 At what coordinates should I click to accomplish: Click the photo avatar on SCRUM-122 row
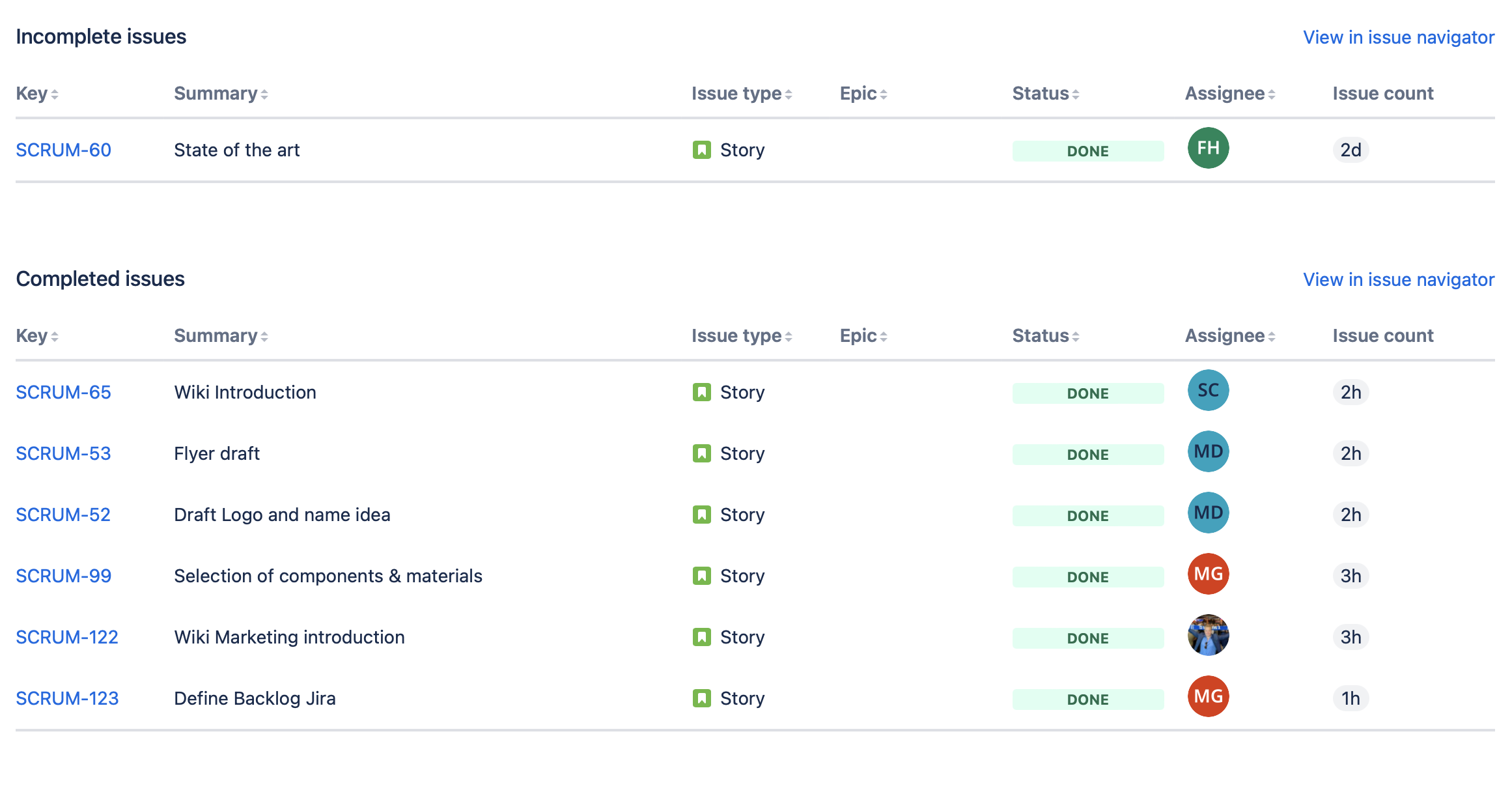tap(1208, 635)
